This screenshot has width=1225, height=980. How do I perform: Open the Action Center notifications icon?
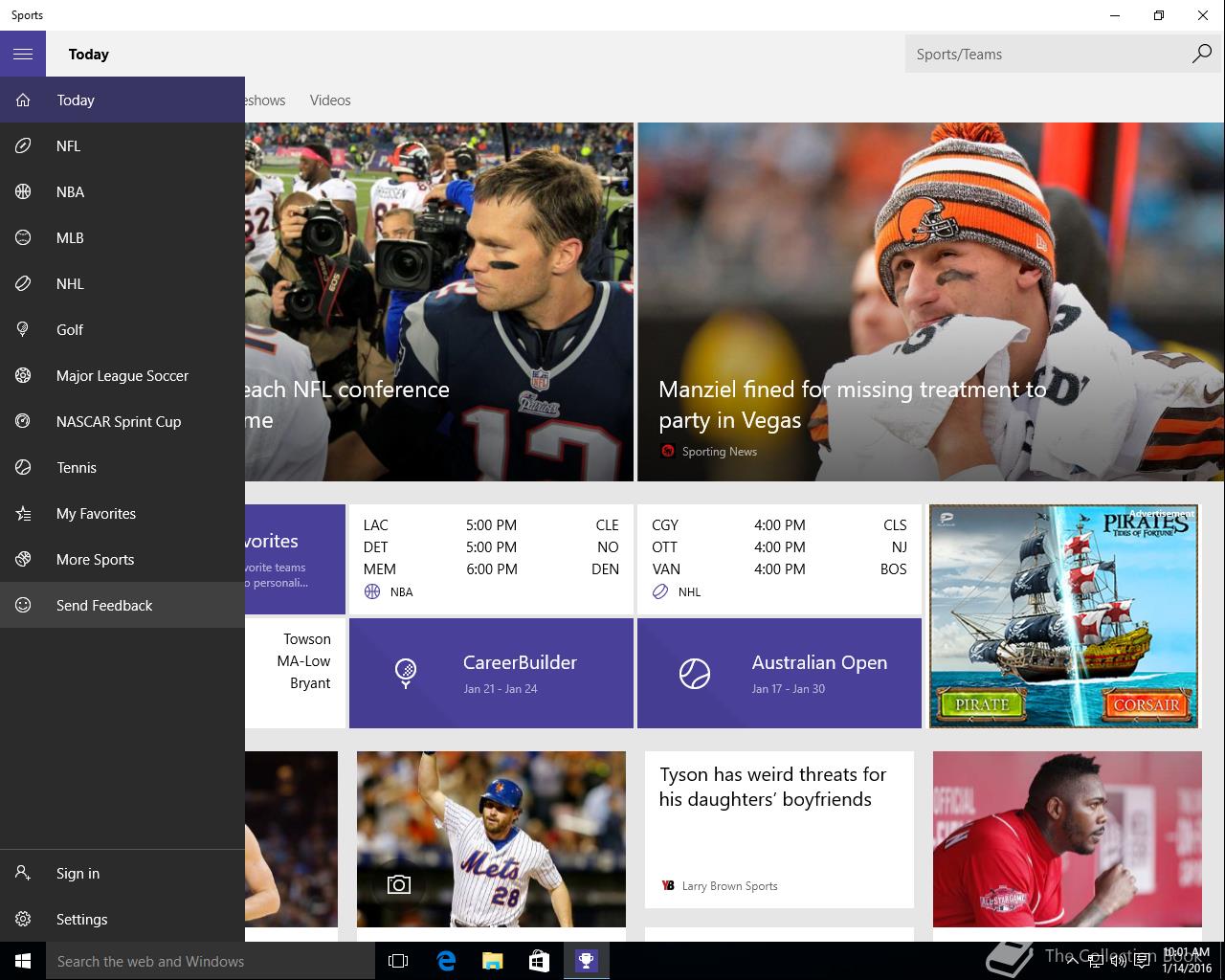(1143, 961)
